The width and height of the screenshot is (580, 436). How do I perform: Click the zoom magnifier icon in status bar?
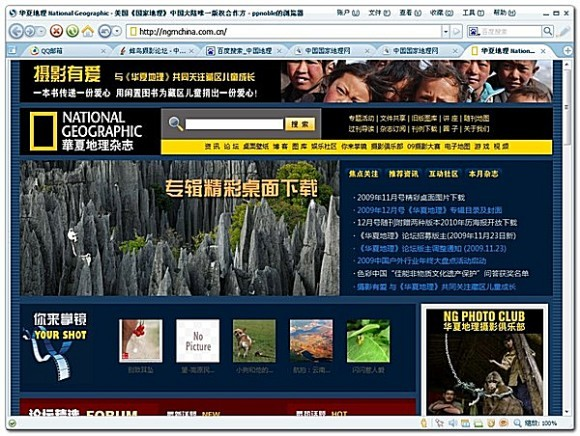coord(517,423)
